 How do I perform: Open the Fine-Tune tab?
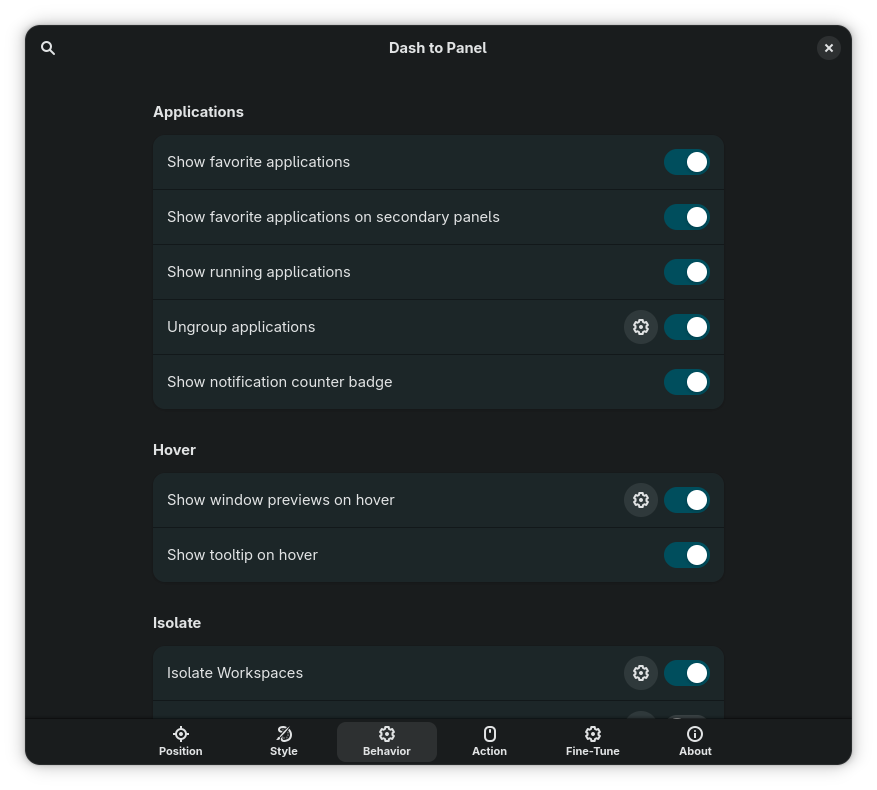tap(593, 741)
